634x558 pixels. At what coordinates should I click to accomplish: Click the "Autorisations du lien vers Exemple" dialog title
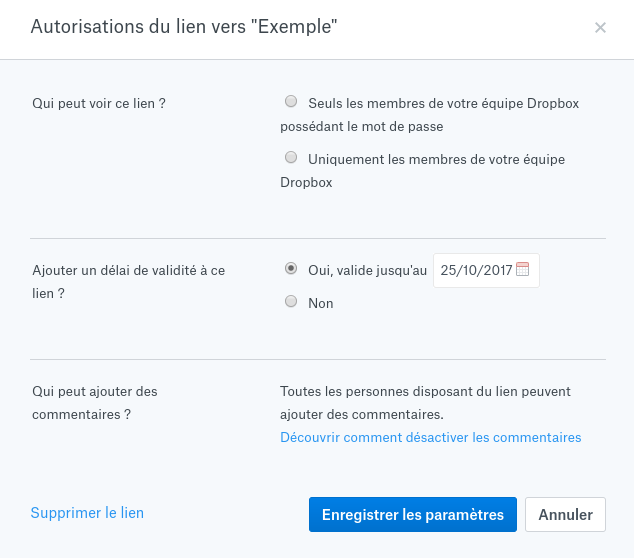[x=184, y=27]
